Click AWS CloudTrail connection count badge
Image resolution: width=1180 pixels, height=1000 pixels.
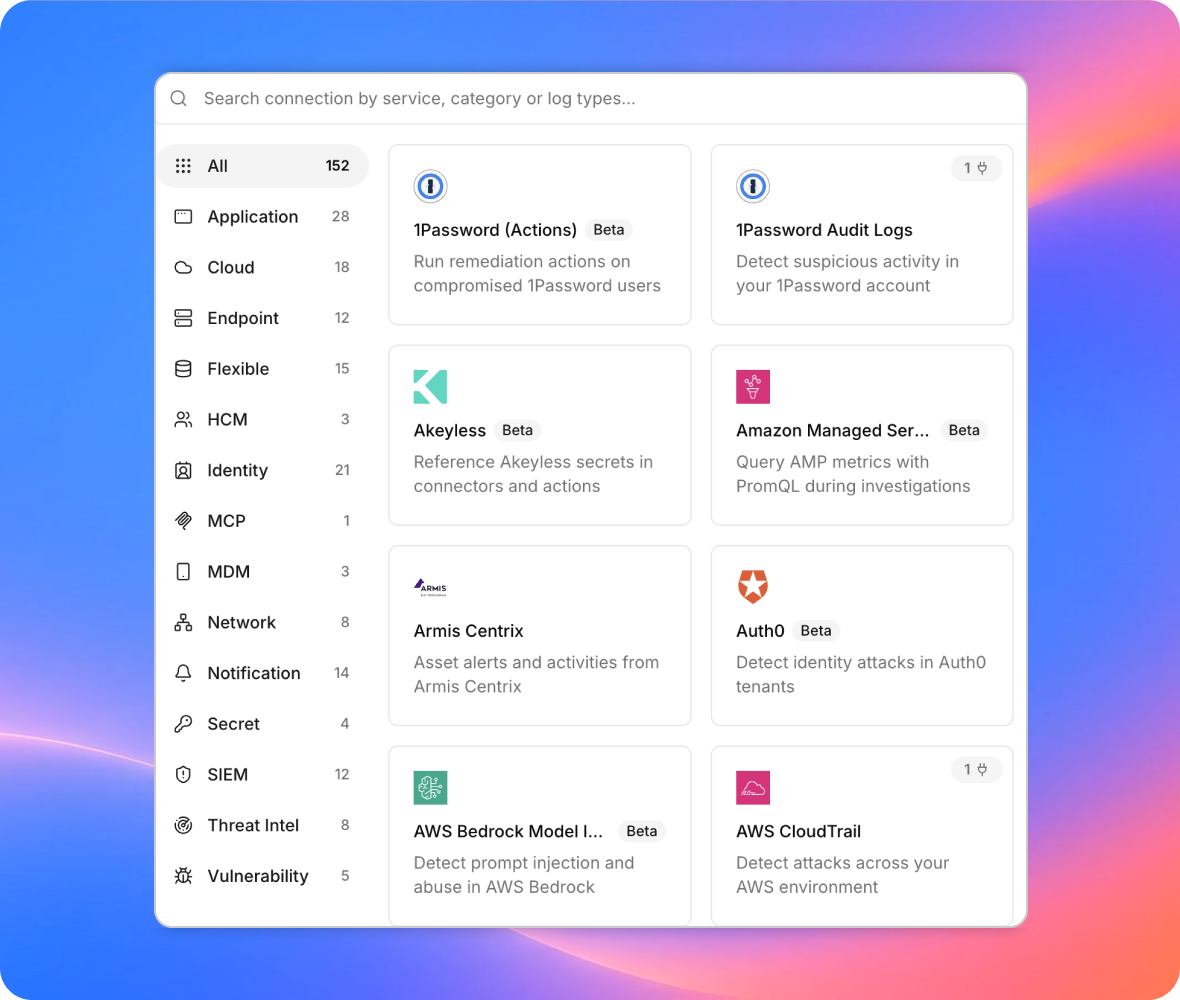point(975,769)
